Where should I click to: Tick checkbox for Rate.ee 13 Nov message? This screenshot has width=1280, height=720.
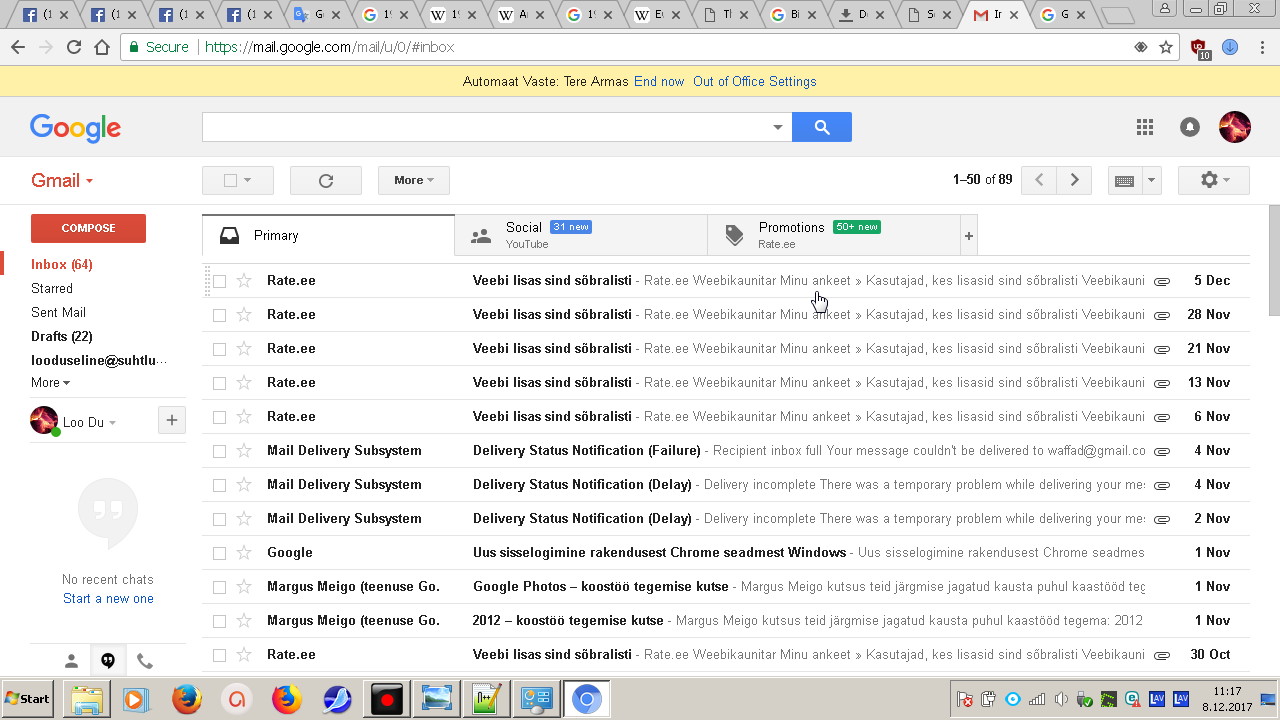coord(220,383)
